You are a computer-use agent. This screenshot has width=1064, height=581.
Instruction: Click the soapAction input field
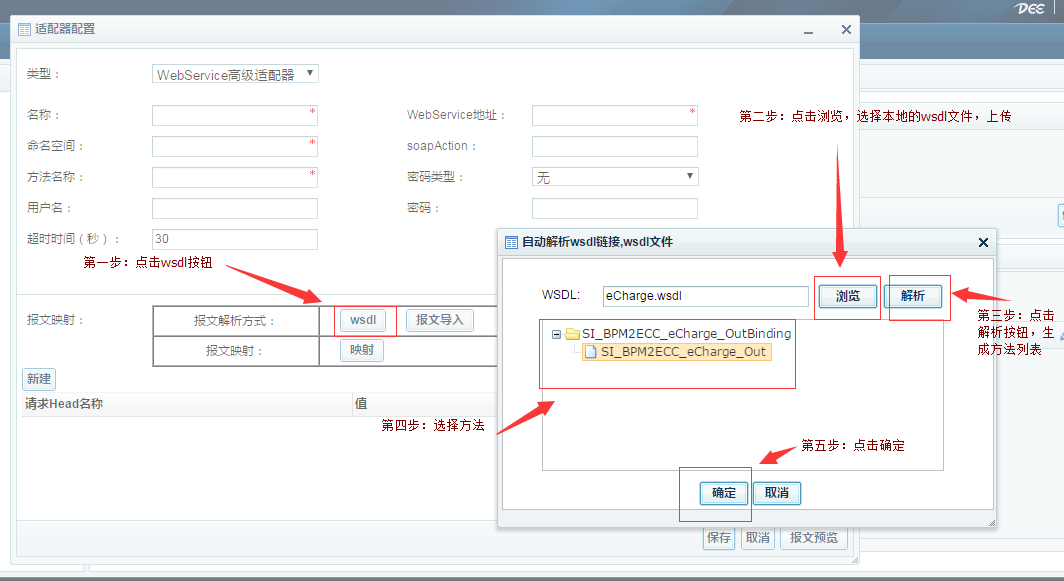pos(615,147)
